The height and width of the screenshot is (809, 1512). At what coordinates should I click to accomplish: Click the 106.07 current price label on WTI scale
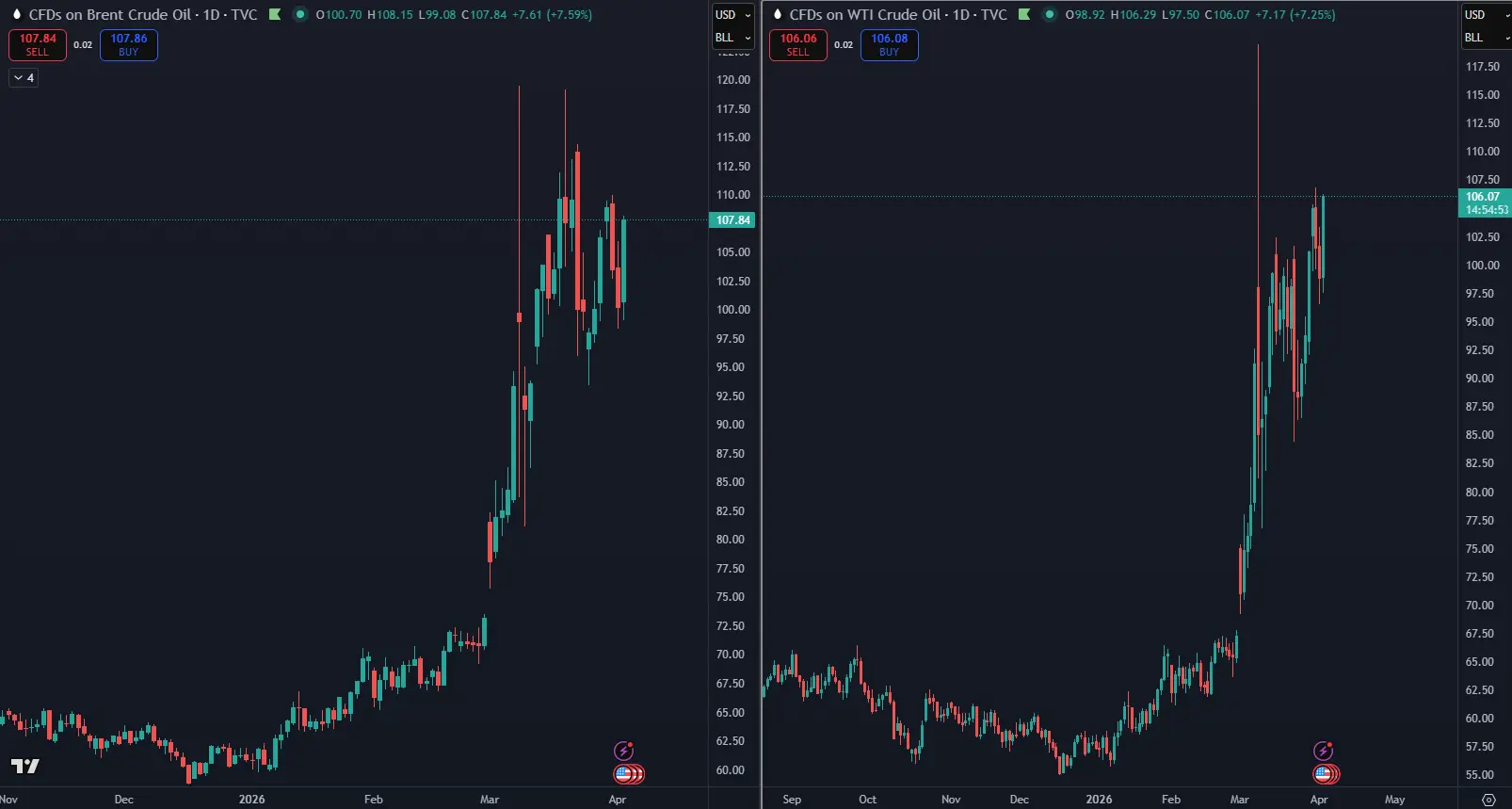tap(1485, 203)
